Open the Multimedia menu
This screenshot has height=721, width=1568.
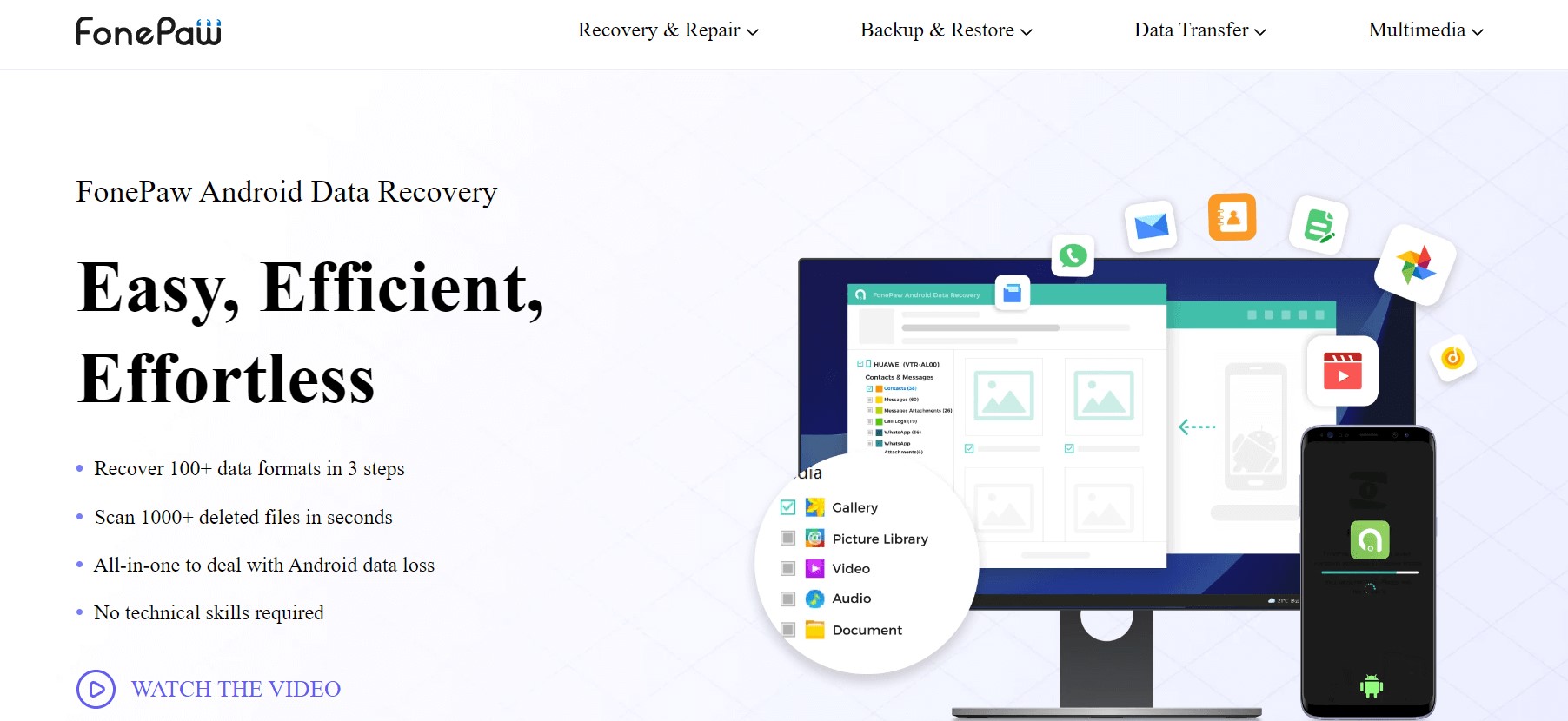tap(1425, 30)
